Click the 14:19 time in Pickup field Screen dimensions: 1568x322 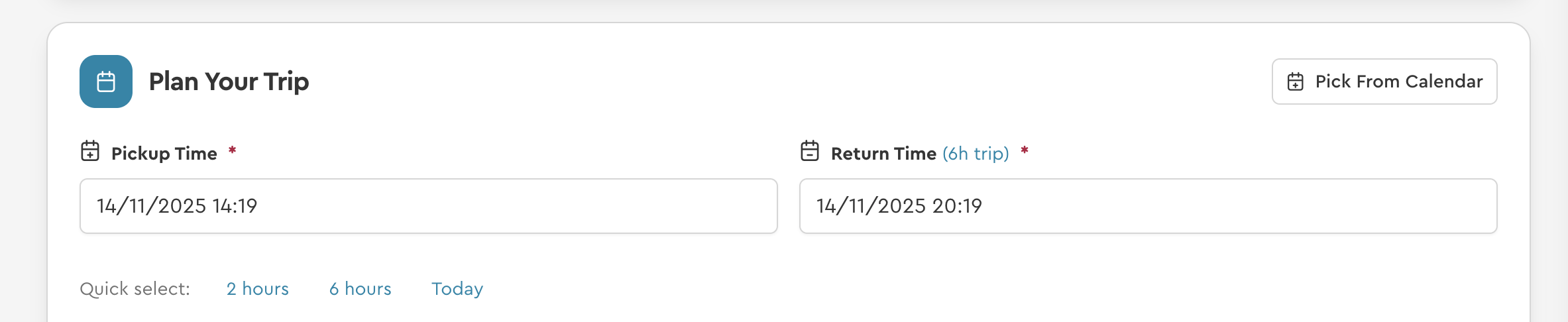tap(235, 206)
